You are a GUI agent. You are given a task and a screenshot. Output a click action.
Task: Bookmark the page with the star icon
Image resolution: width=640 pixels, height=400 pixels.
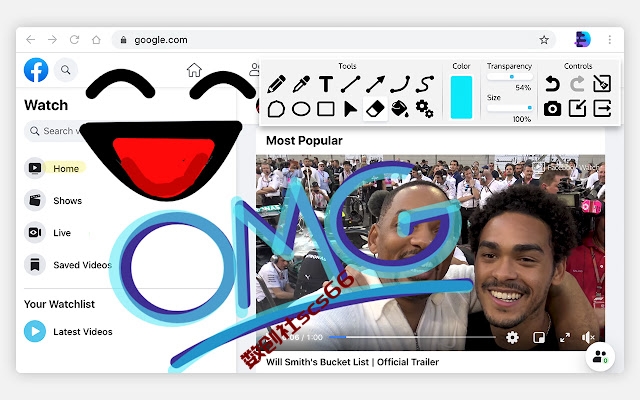point(544,40)
